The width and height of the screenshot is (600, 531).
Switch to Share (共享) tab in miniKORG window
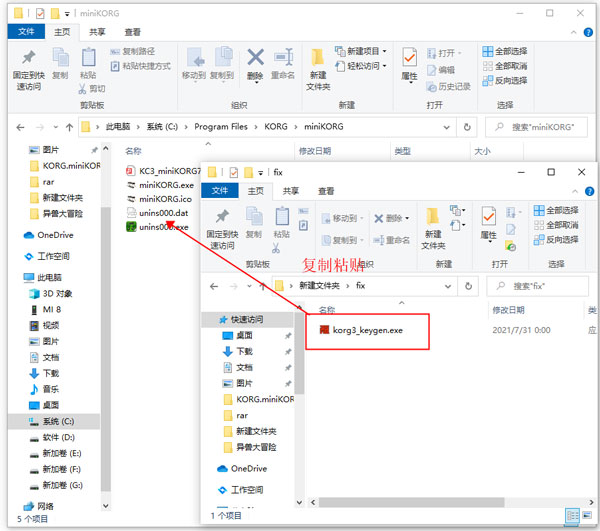[x=97, y=32]
